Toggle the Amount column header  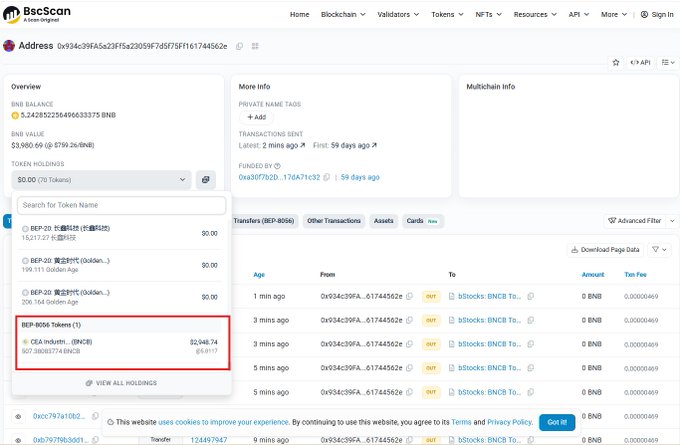[x=593, y=275]
